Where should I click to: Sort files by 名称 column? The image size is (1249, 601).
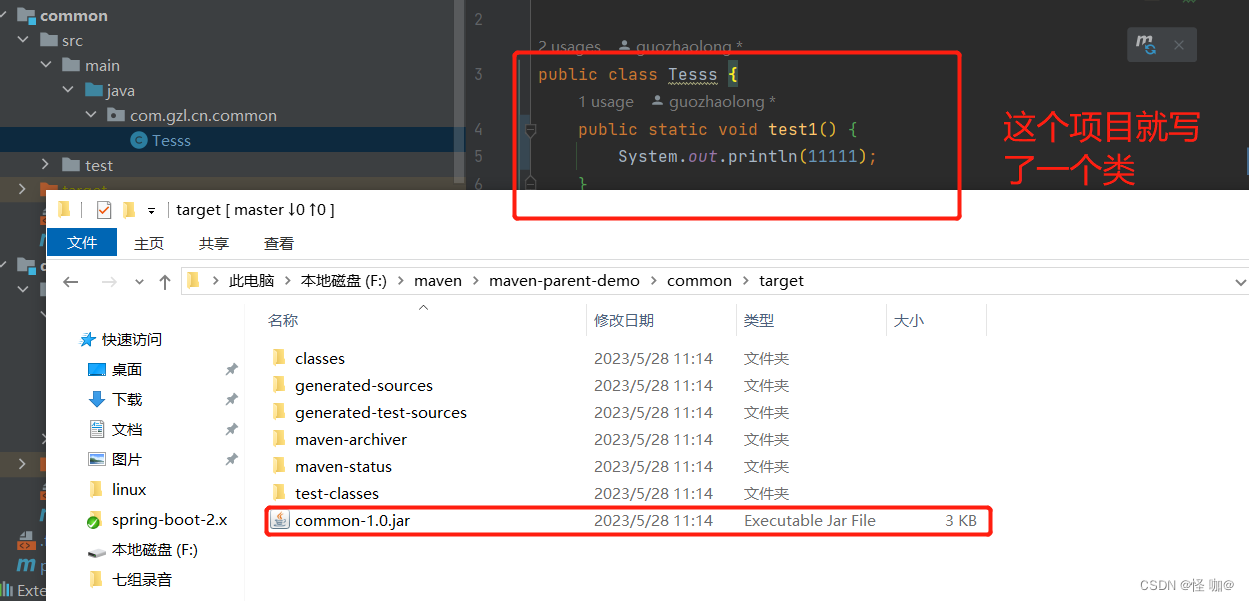283,320
